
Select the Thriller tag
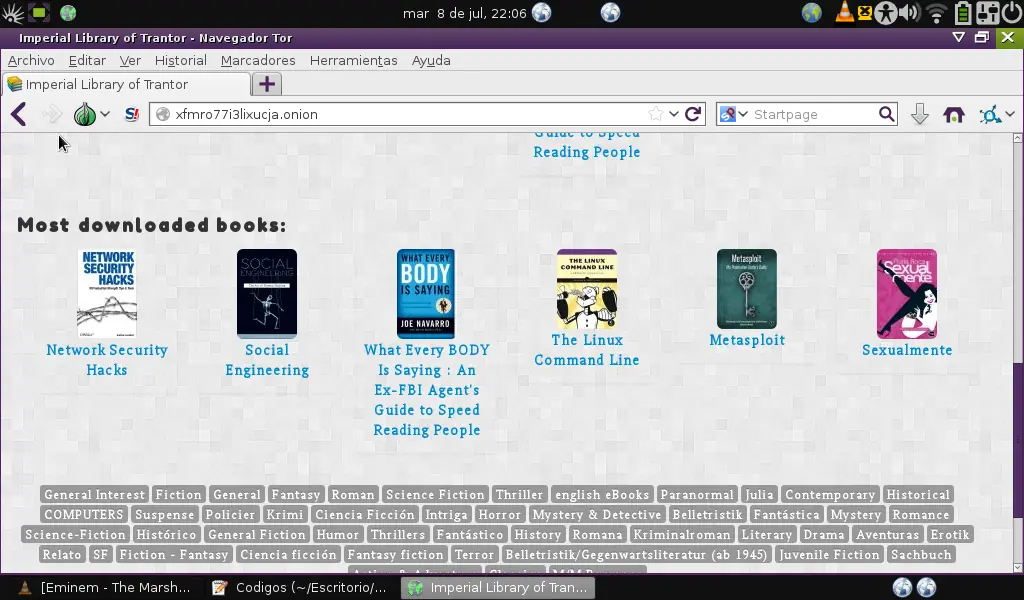[519, 495]
